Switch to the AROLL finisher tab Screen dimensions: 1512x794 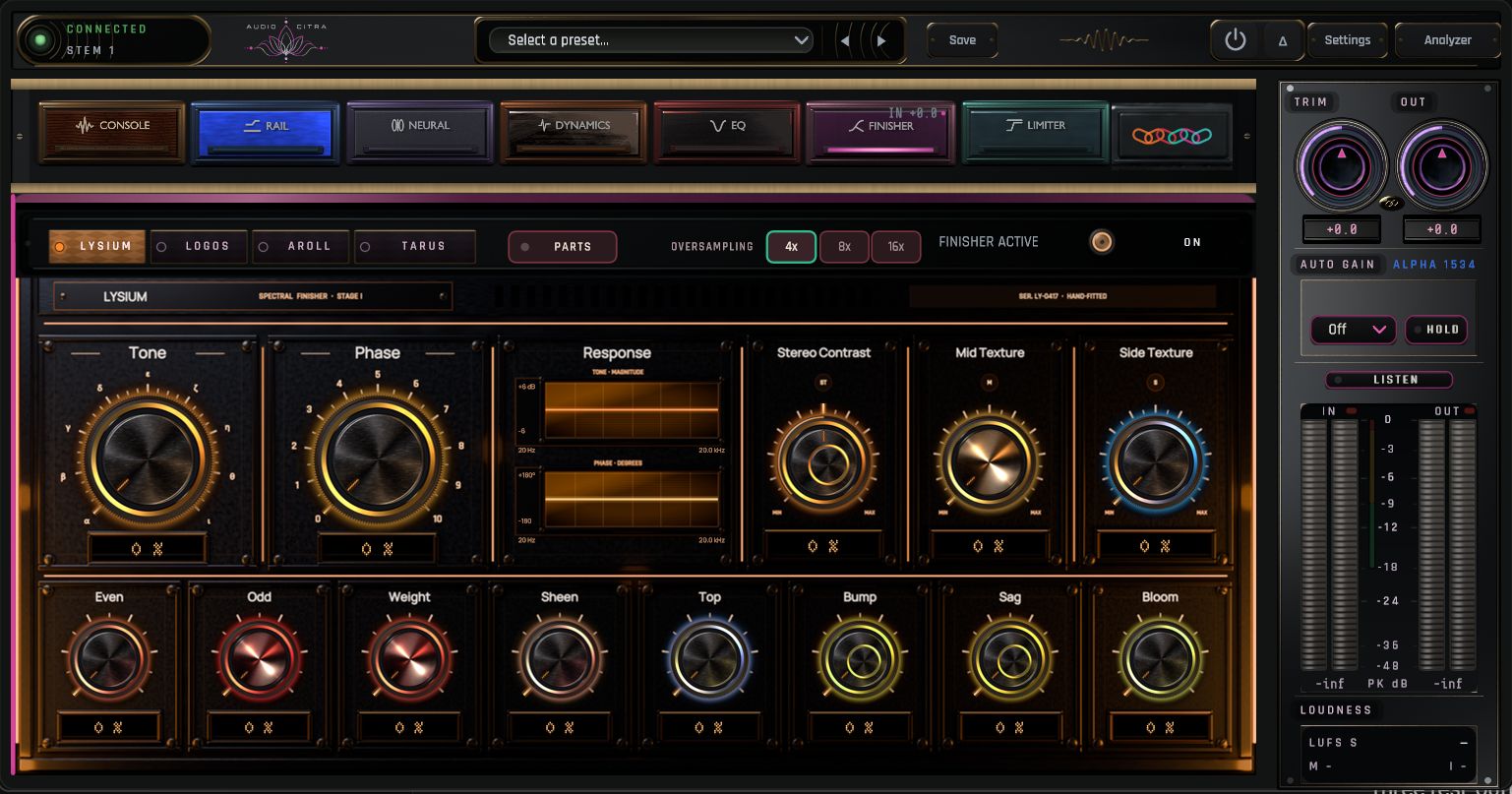point(301,246)
